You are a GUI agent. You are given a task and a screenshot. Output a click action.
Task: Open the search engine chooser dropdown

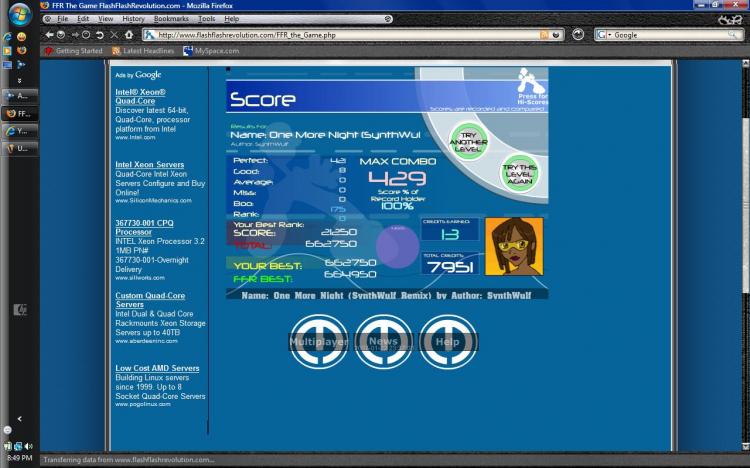pos(604,35)
